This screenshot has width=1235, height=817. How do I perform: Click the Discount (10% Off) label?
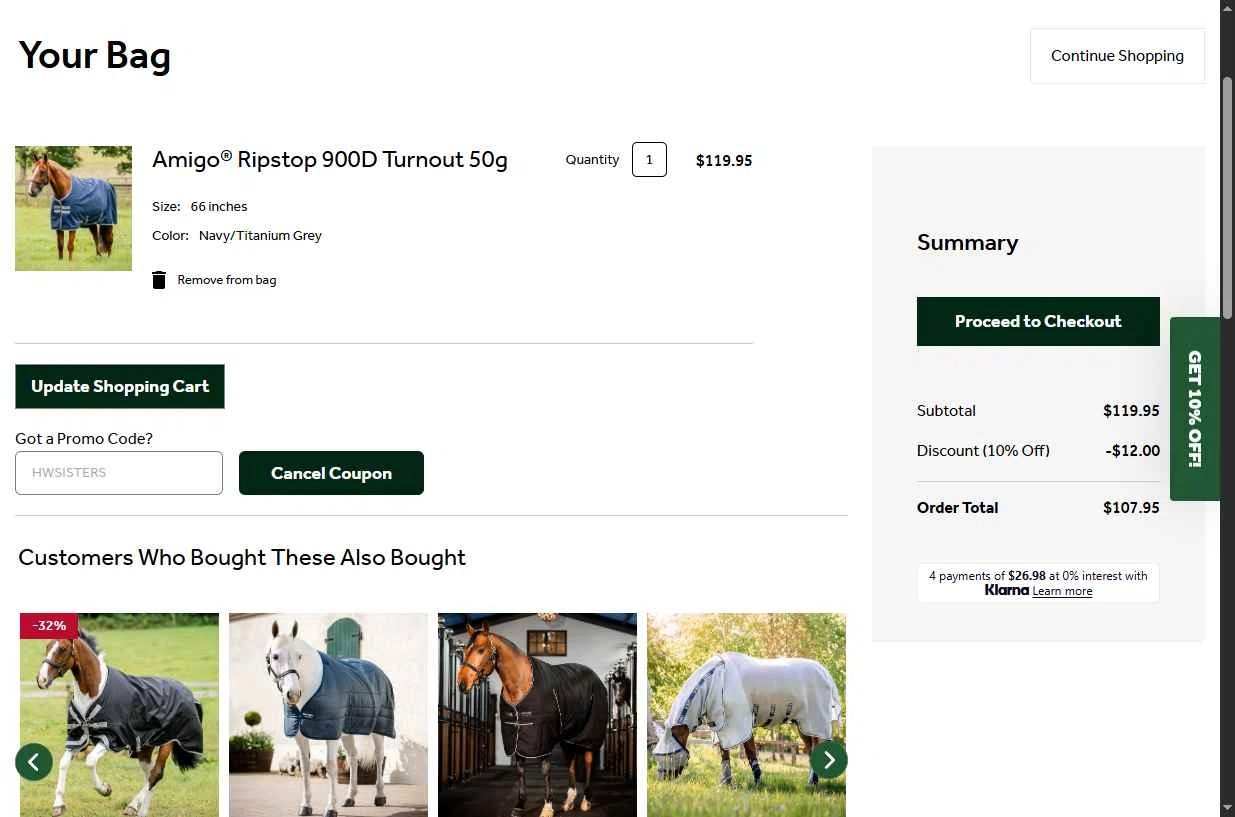click(x=983, y=451)
